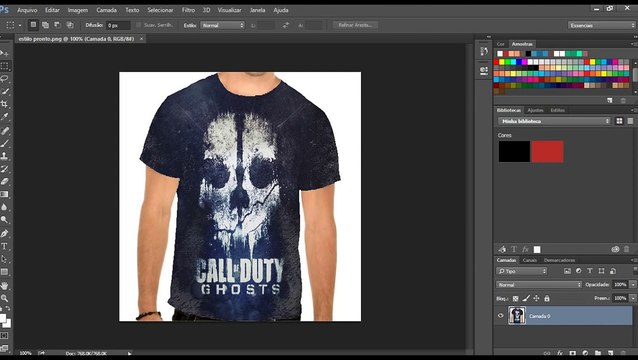
Task: Select the Pen tool
Action: point(4,233)
